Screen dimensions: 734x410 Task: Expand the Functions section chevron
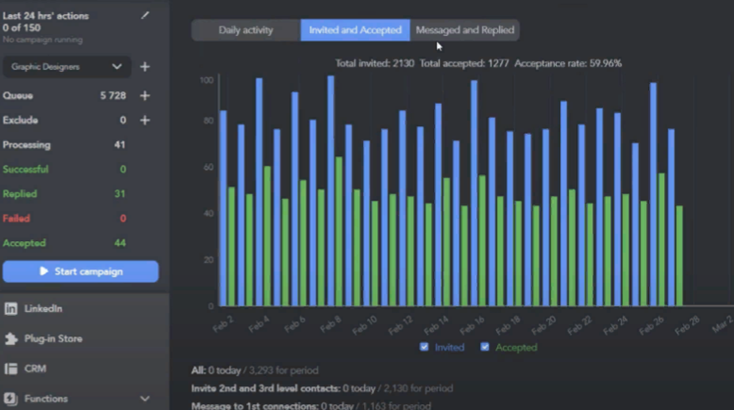point(145,399)
